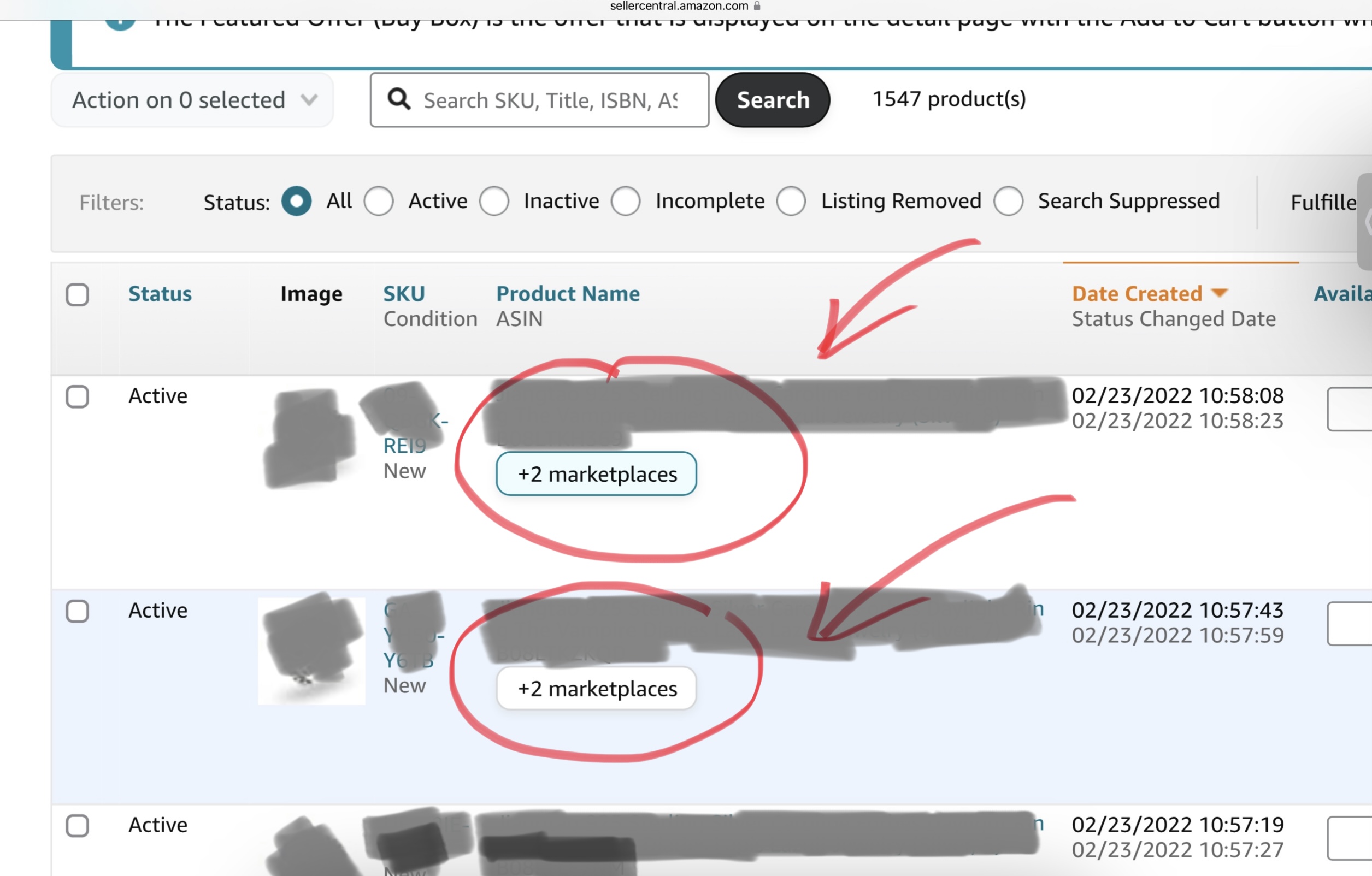Viewport: 1372px width, 876px height.
Task: Click the quantity input in the 10:57:19 row
Action: click(1349, 838)
